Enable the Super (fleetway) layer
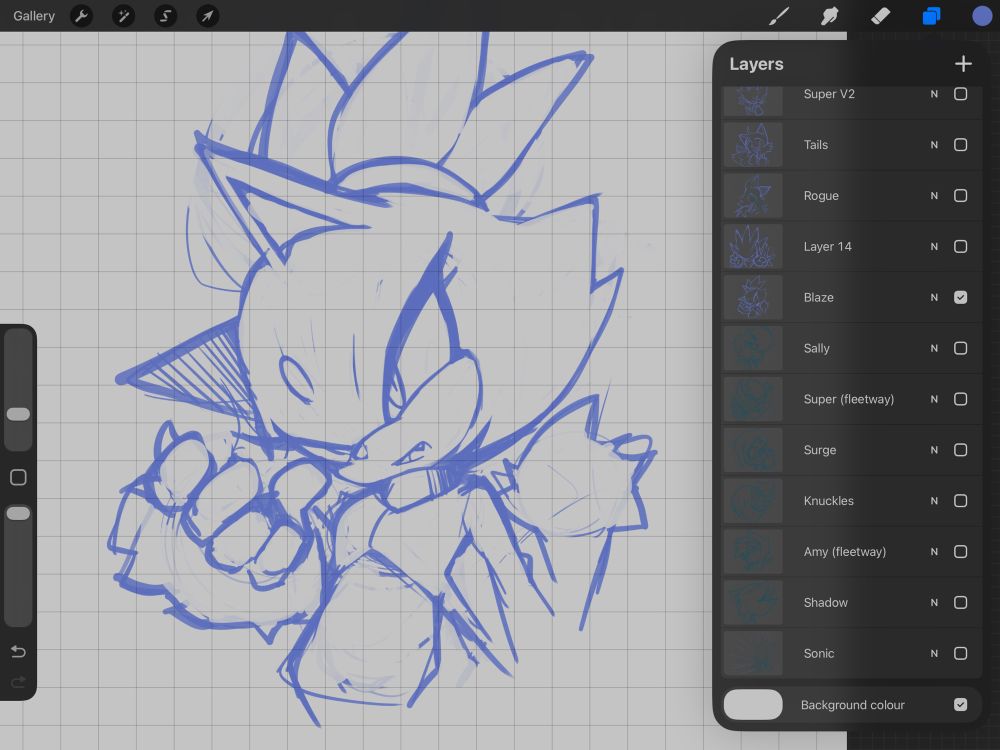Image resolution: width=1000 pixels, height=750 pixels. pos(960,399)
